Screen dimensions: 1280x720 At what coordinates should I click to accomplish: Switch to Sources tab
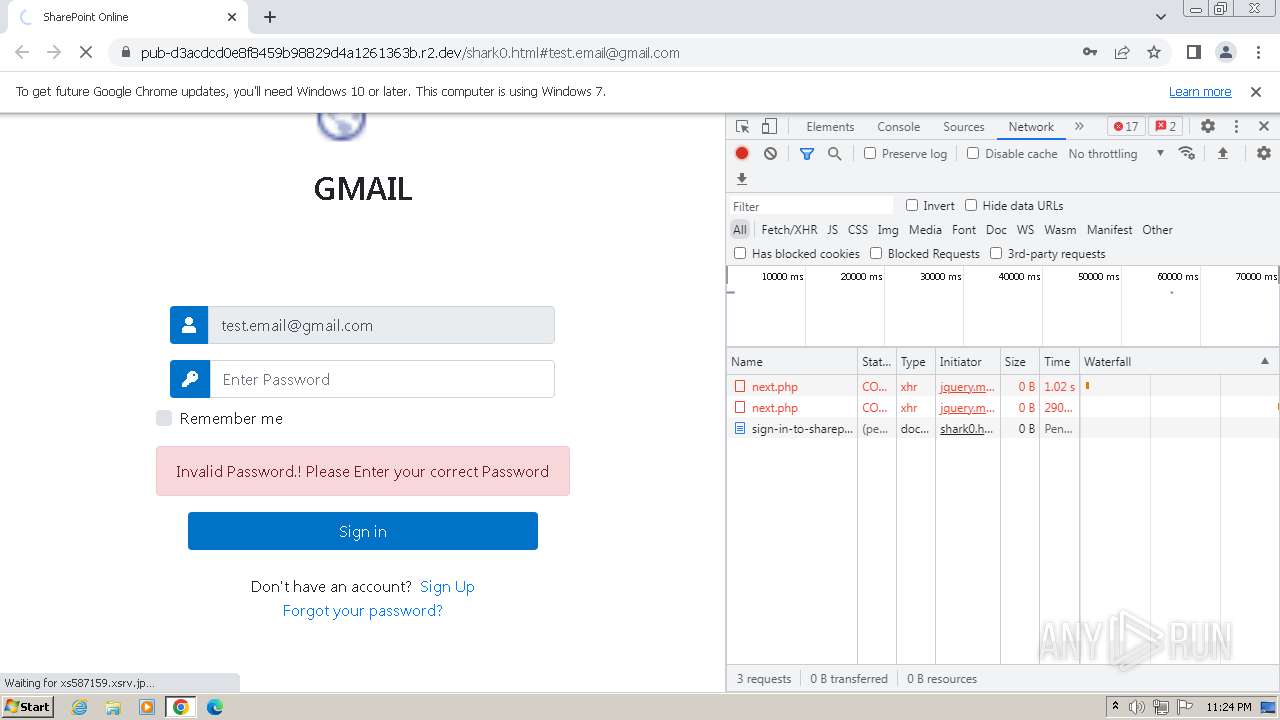click(x=963, y=127)
